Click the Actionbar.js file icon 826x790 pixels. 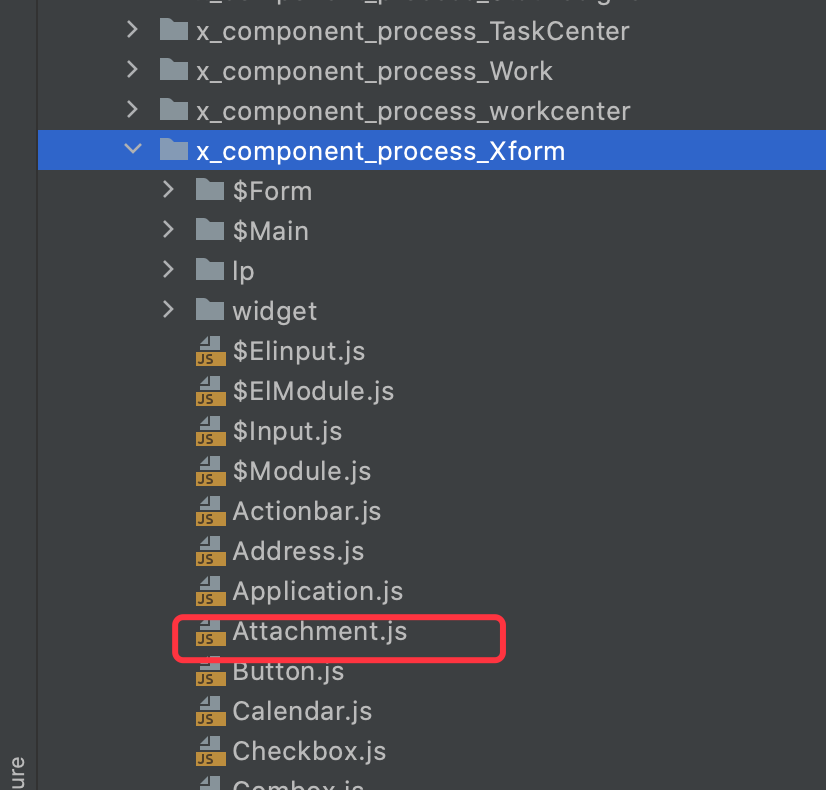coord(208,513)
